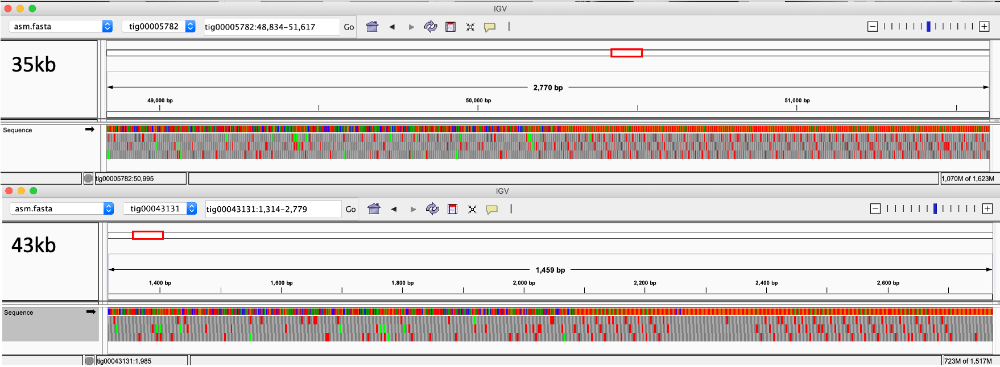Zoom out with minus in tig00043131 window
The image size is (1000, 367).
tap(875, 209)
